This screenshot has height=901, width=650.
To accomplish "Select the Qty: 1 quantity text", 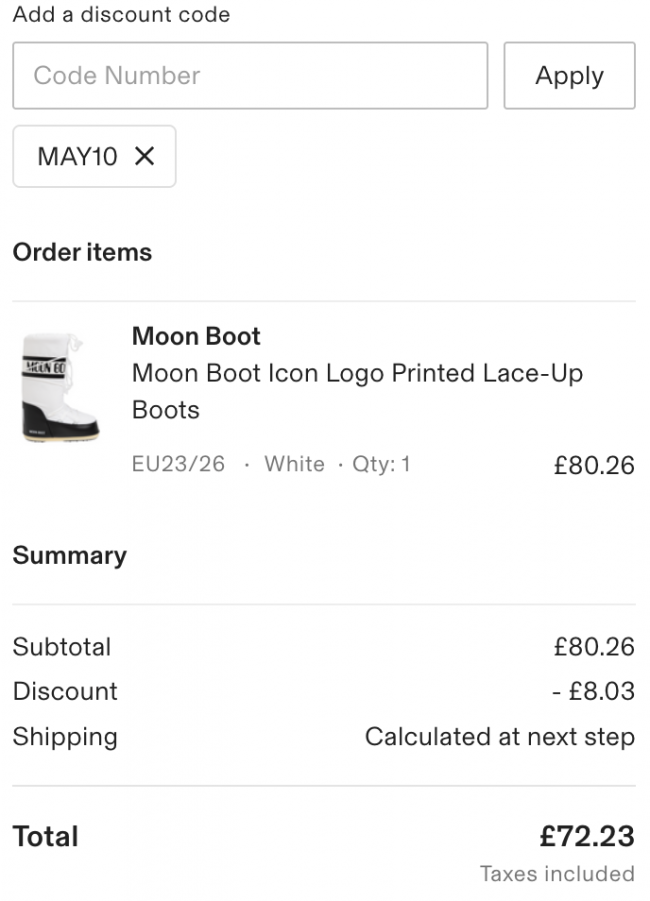I will click(381, 464).
